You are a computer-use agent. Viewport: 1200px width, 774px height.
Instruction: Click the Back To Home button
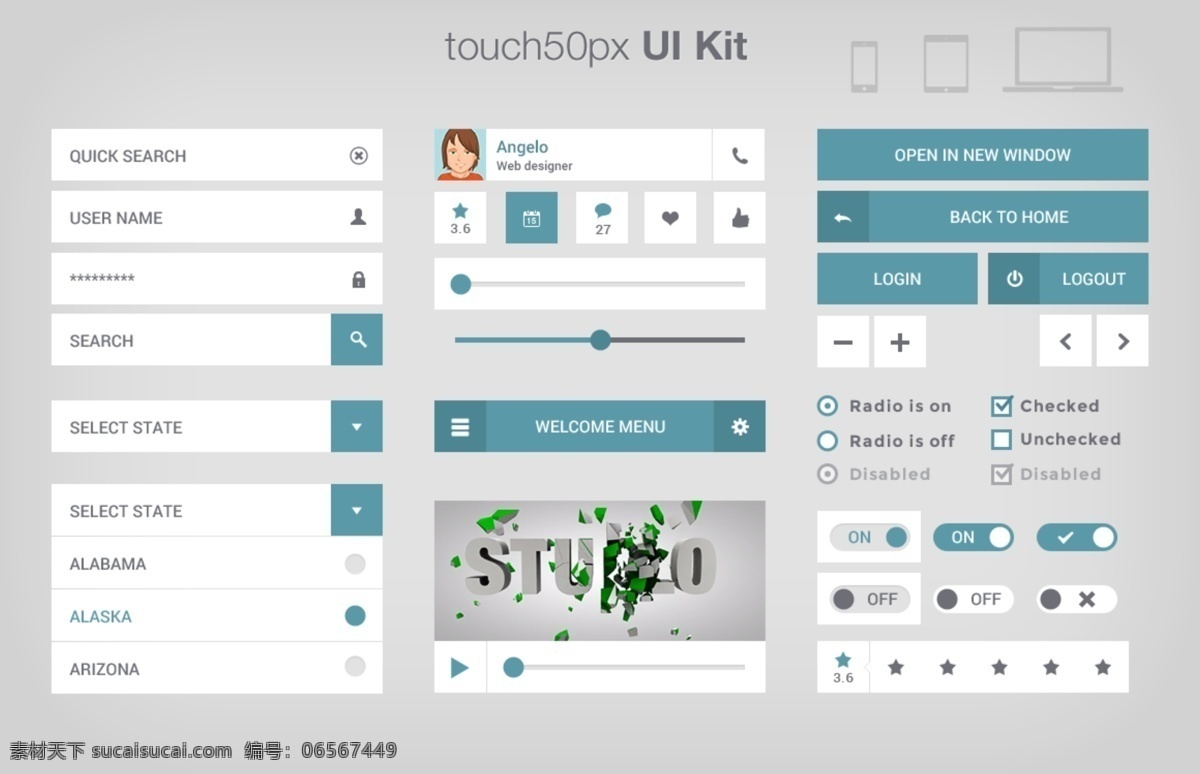[983, 217]
